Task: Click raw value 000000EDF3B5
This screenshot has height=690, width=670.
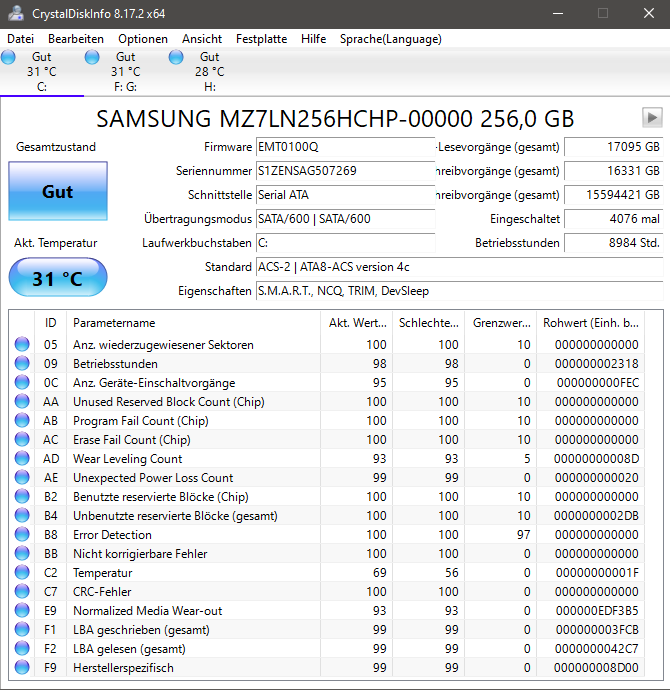Action: [x=597, y=611]
